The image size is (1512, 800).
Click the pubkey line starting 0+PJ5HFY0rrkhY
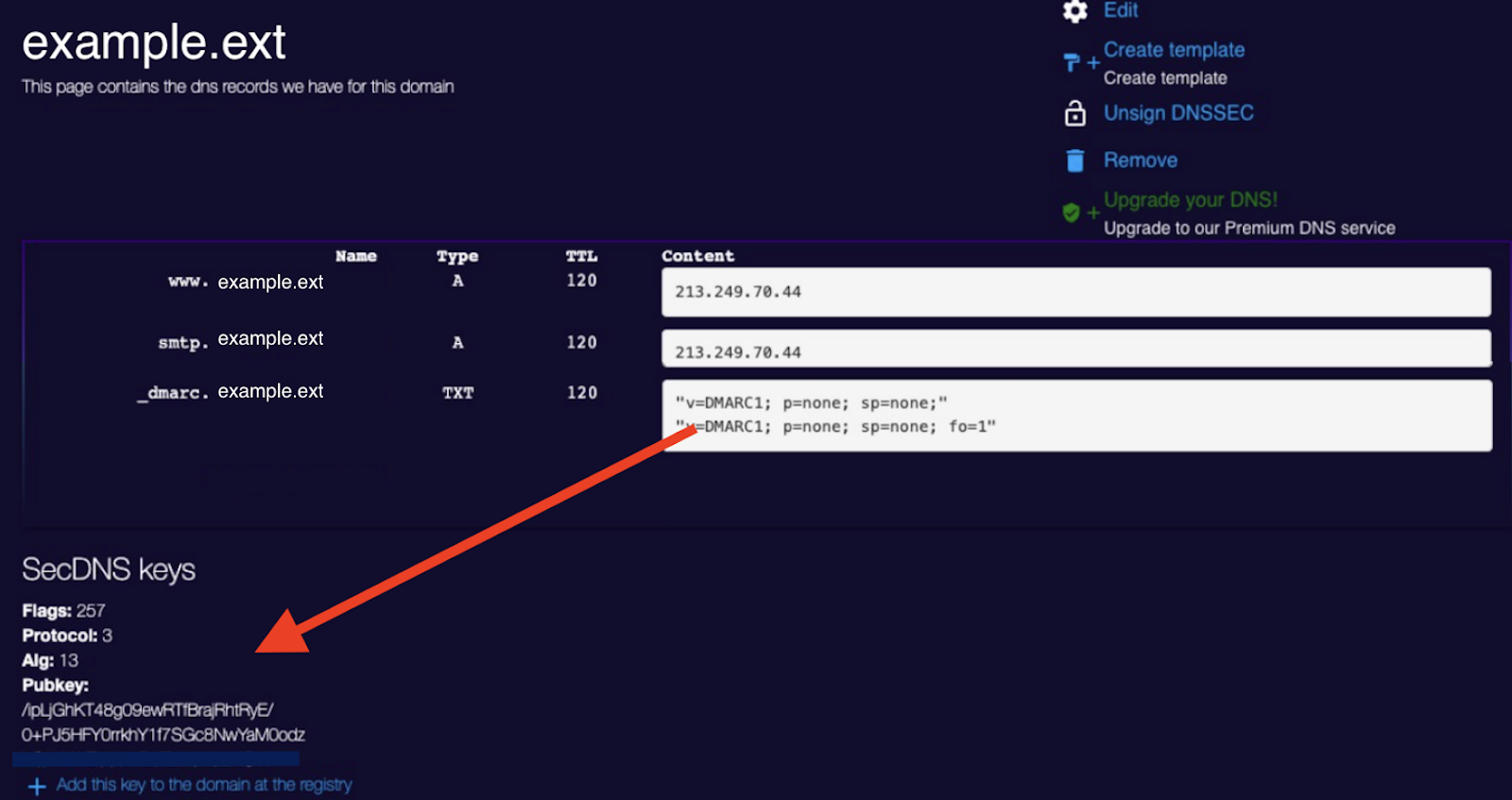(x=163, y=735)
